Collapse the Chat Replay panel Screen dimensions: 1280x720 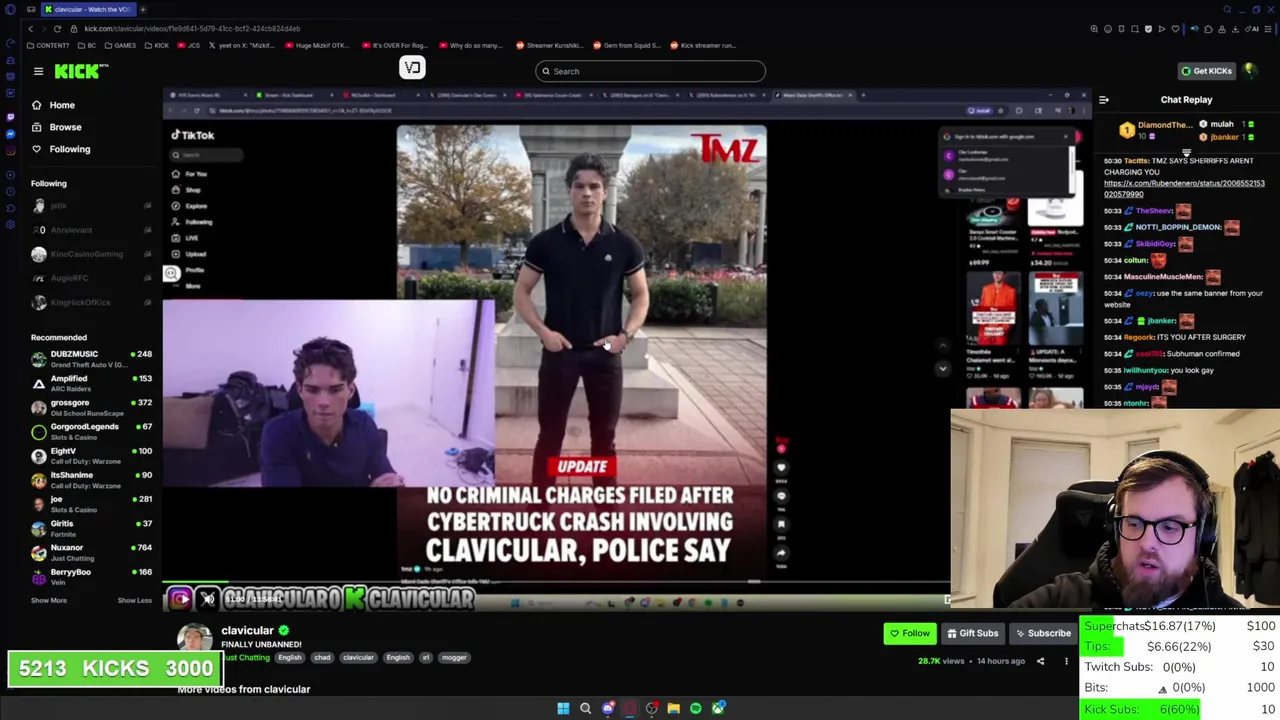(x=1104, y=100)
